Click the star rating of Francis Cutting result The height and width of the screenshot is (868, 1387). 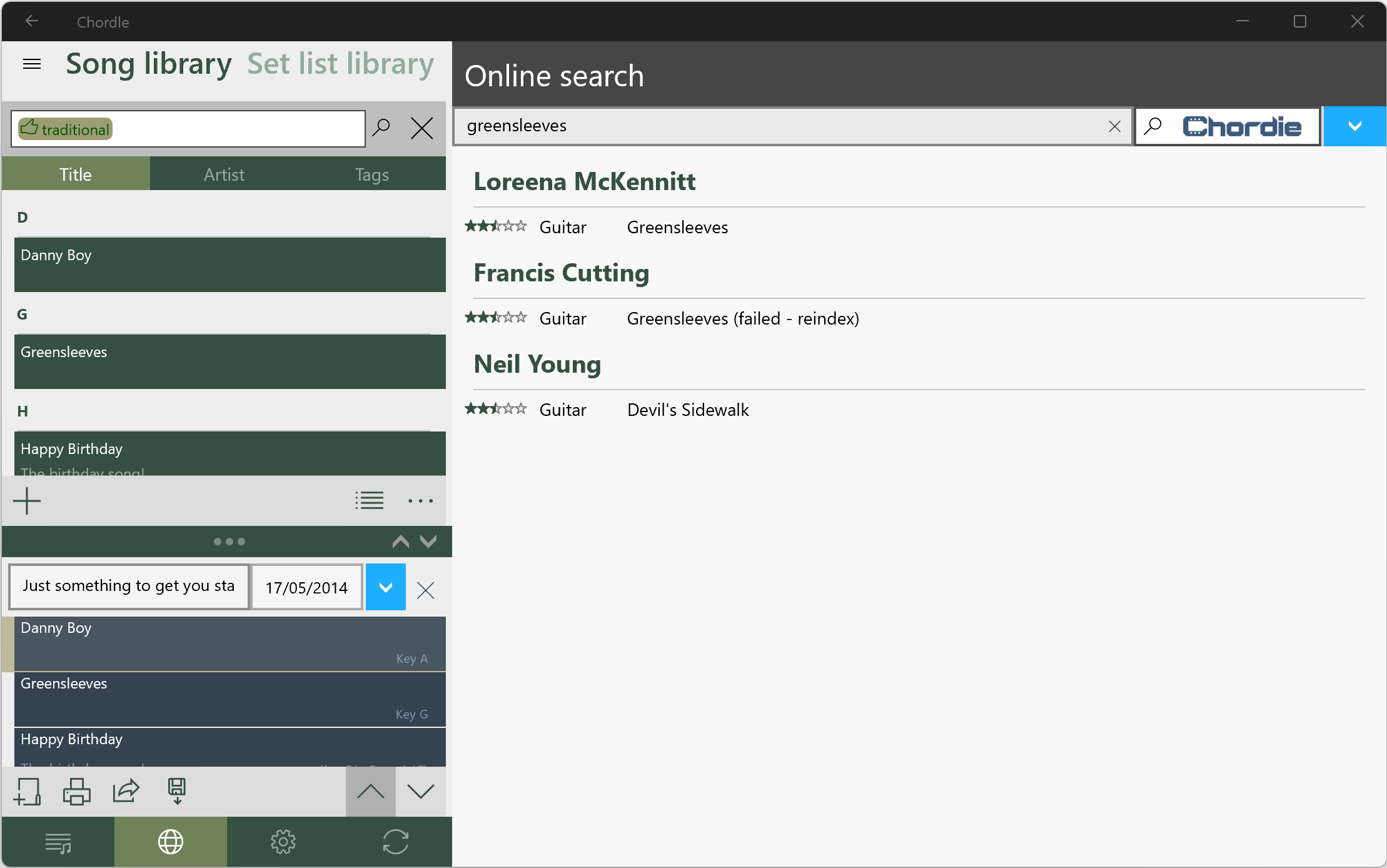click(496, 318)
